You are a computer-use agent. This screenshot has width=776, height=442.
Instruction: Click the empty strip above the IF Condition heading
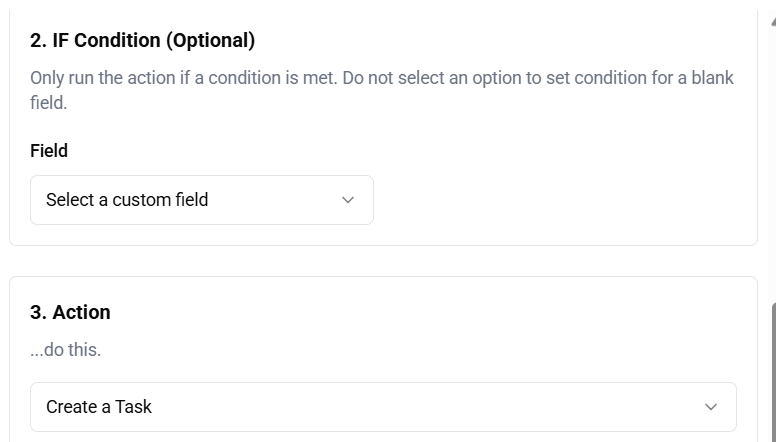pyautogui.click(x=383, y=12)
